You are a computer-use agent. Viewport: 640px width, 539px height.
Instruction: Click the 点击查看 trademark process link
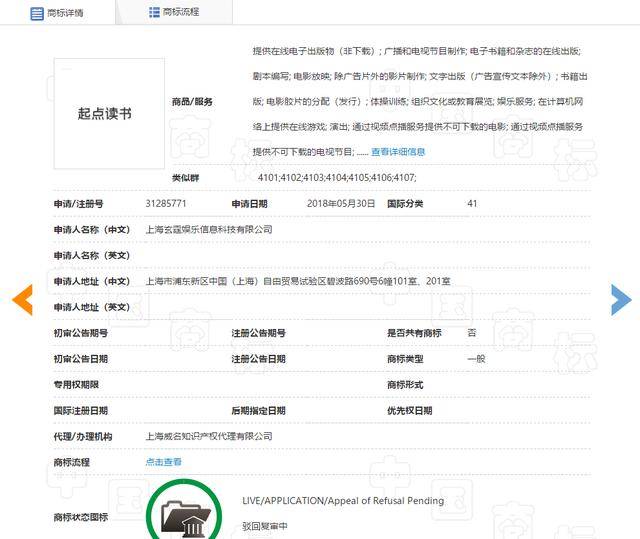[164, 462]
